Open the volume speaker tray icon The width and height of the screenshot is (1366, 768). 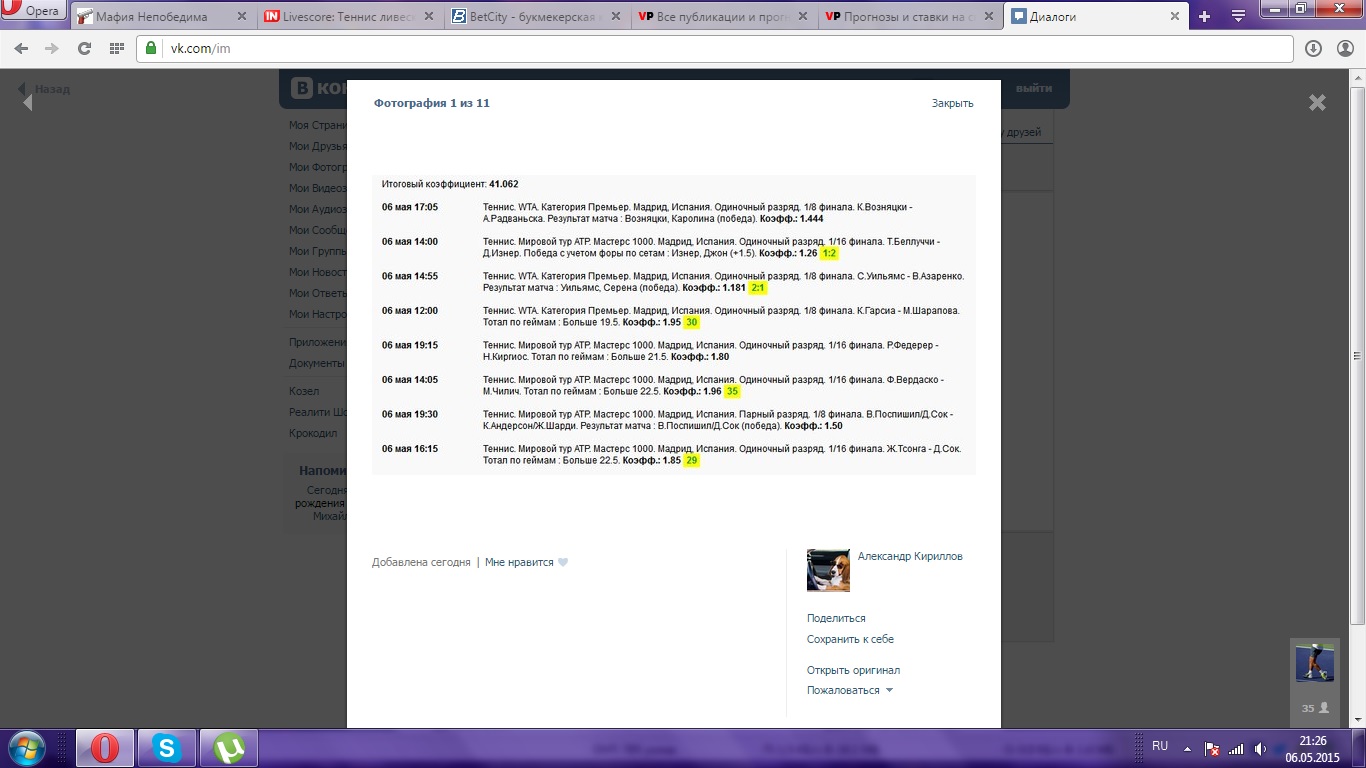pyautogui.click(x=1259, y=748)
